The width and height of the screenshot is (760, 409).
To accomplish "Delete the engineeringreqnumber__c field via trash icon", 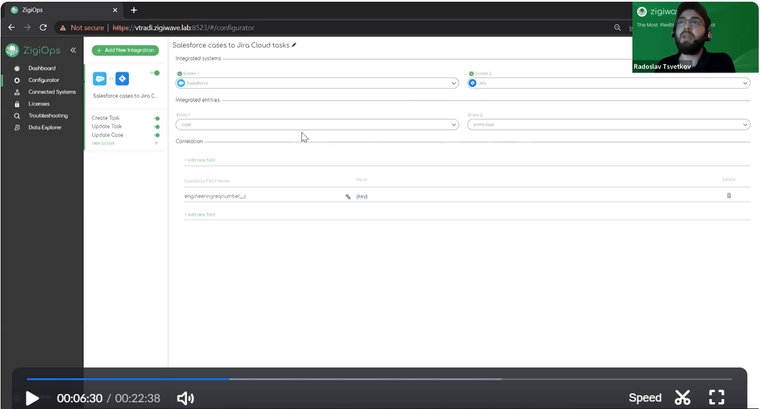I will click(728, 196).
